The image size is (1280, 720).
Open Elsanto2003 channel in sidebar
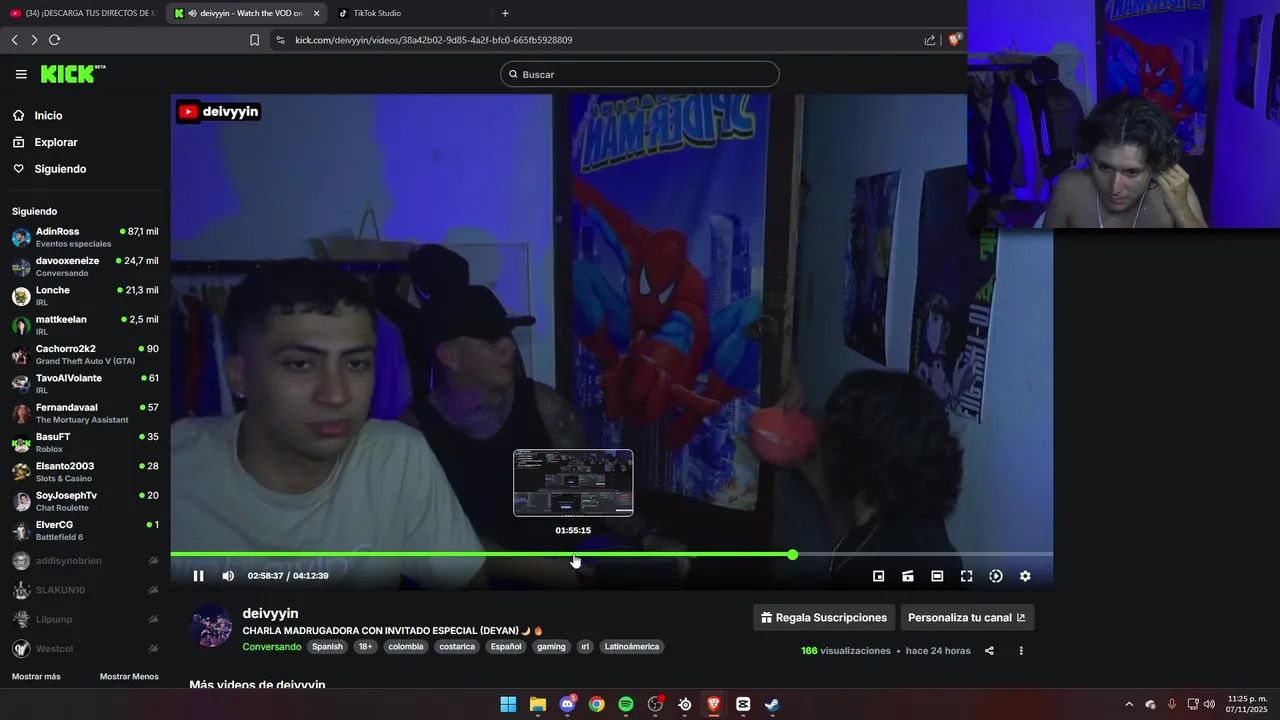tap(85, 472)
